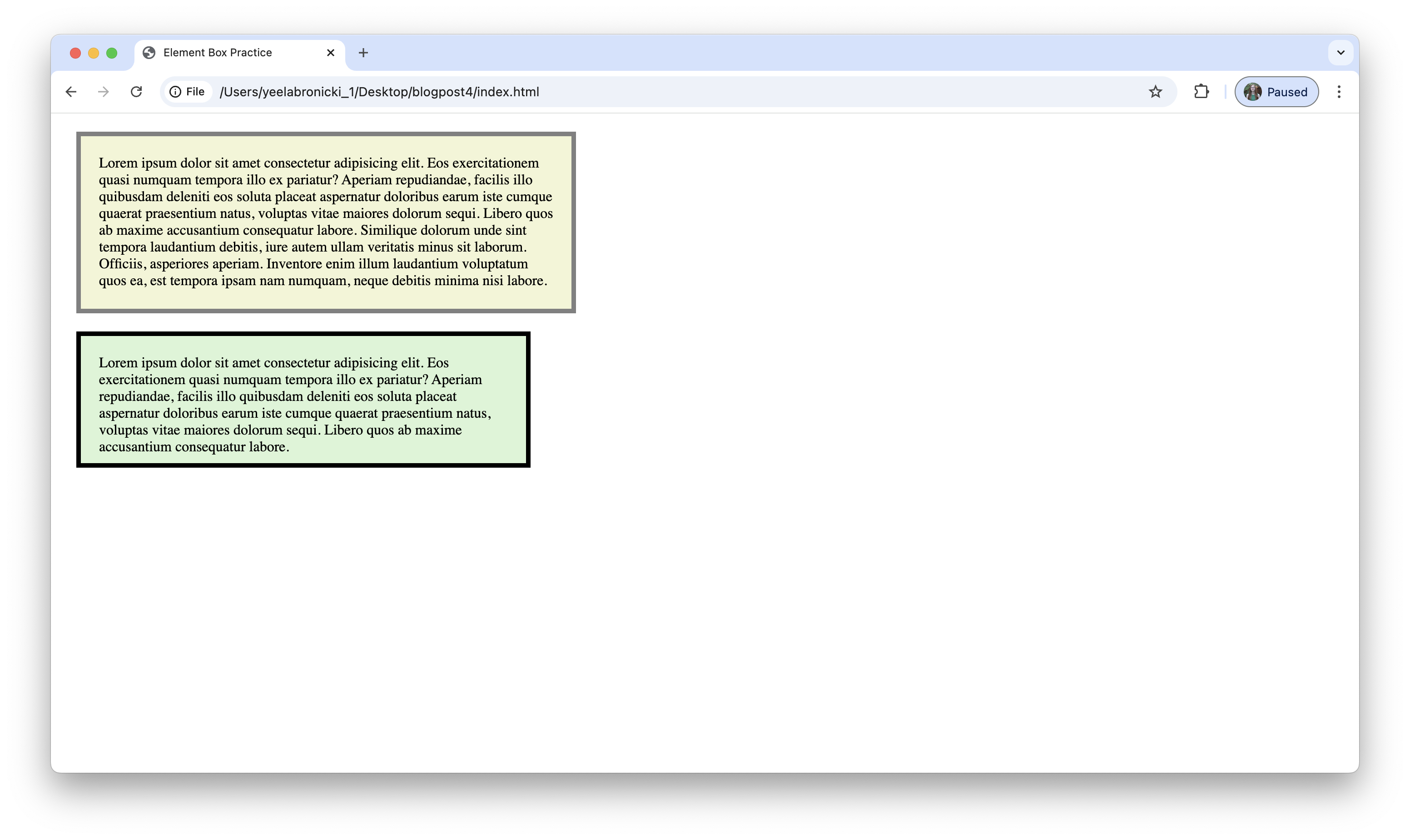
Task: Click the yellow macOS minimize button
Action: [x=94, y=53]
